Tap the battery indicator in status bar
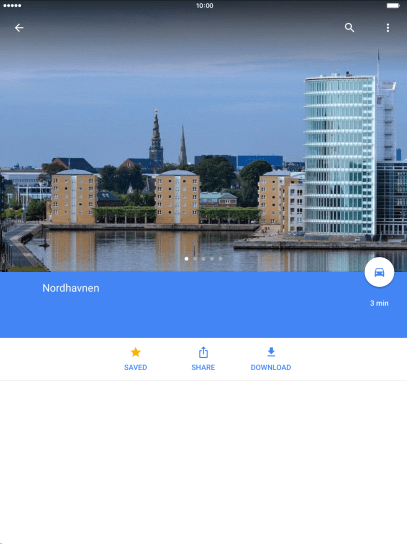 (393, 6)
